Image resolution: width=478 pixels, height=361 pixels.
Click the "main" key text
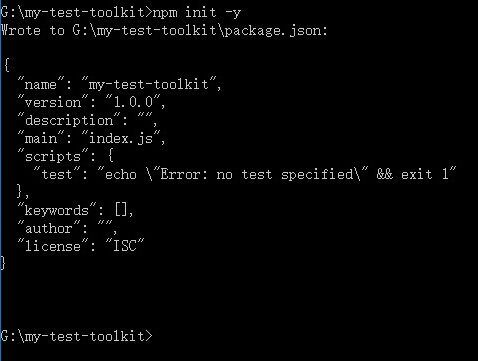[x=41, y=138]
